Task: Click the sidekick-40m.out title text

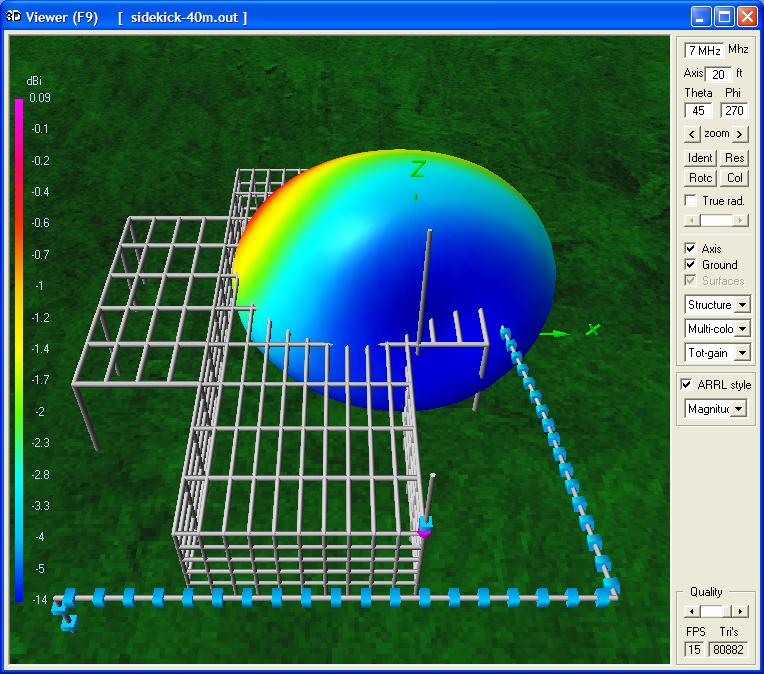Action: coord(184,18)
